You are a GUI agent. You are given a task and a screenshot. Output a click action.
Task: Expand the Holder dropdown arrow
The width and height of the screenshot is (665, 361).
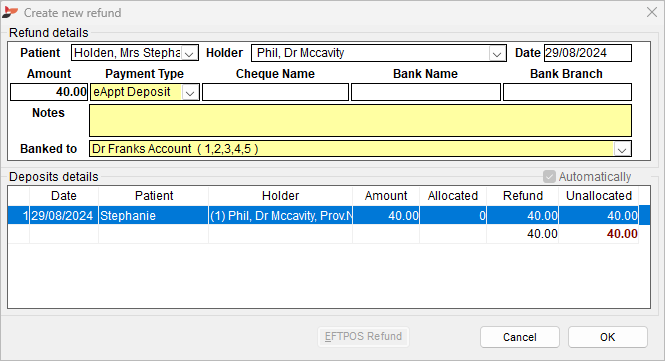(x=497, y=53)
